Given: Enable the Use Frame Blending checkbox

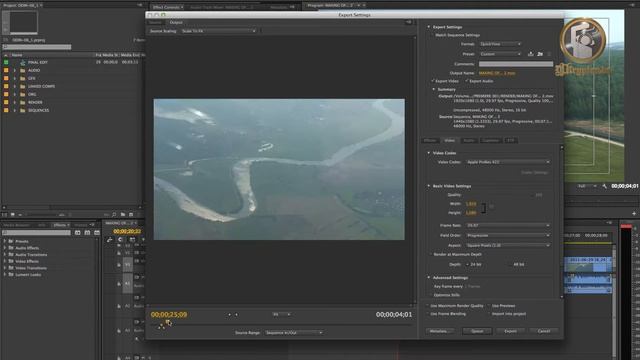Looking at the screenshot, I should click(x=427, y=314).
